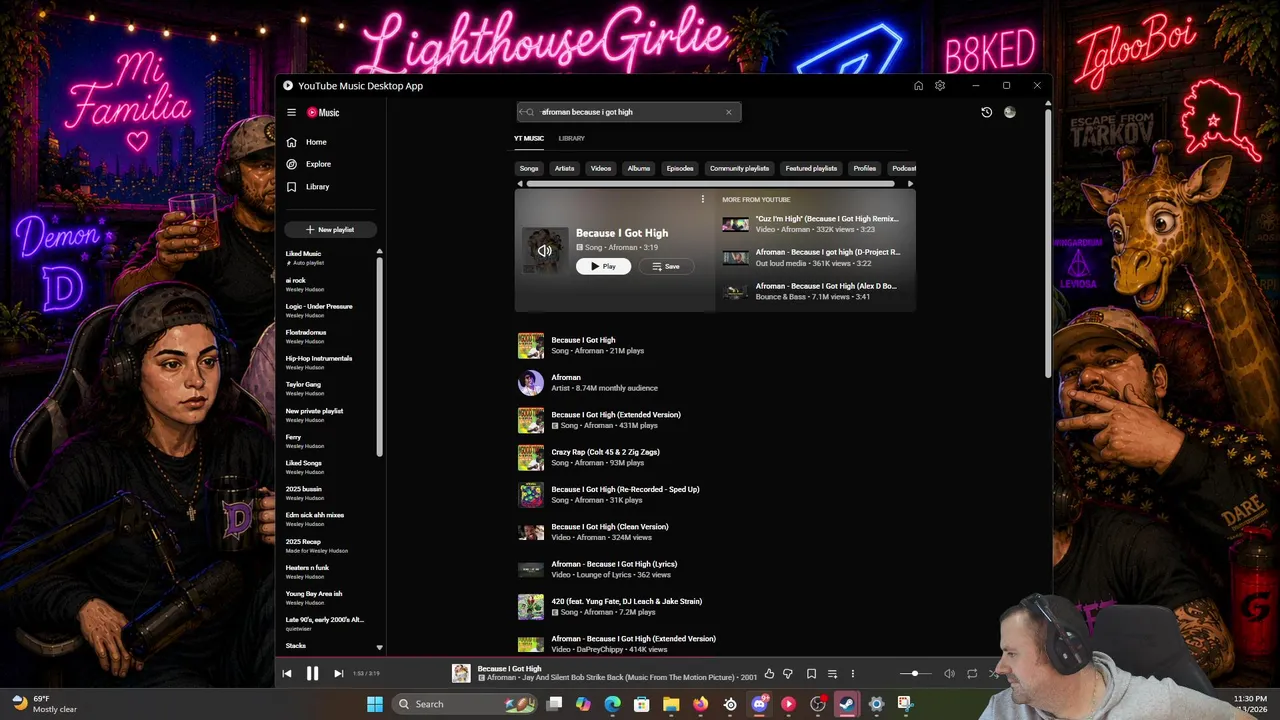Open Microsoft Edge from taskbar
The height and width of the screenshot is (720, 1280).
coord(613,704)
